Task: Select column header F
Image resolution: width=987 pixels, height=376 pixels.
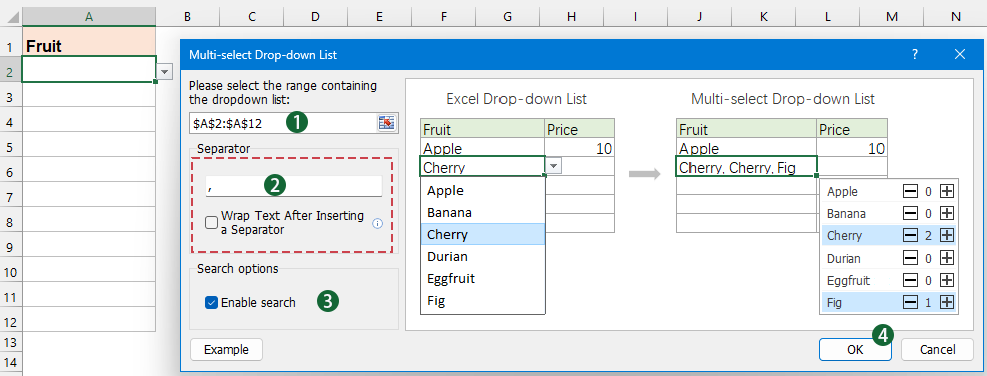Action: click(444, 17)
